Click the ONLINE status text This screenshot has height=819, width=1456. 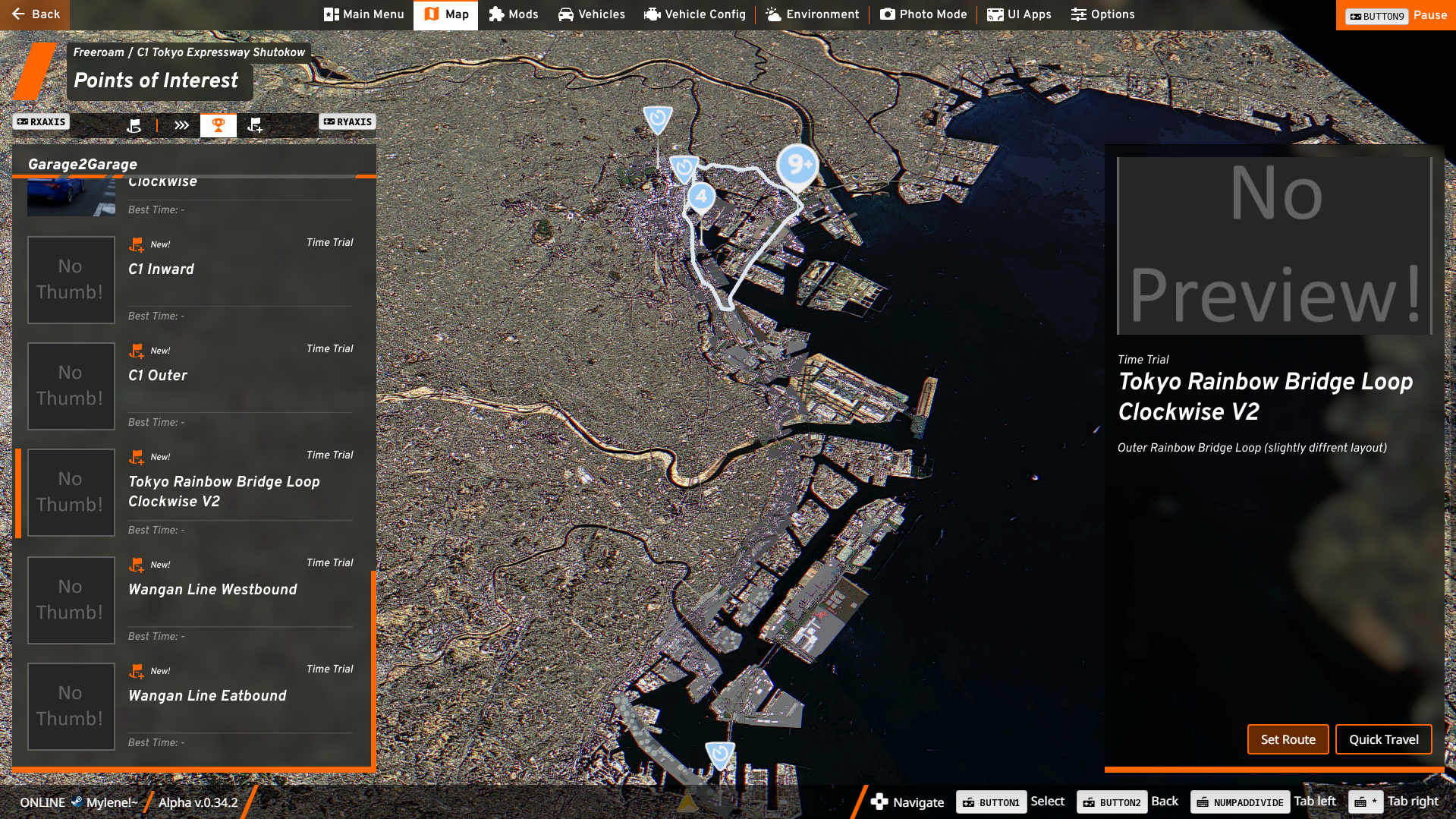click(42, 802)
